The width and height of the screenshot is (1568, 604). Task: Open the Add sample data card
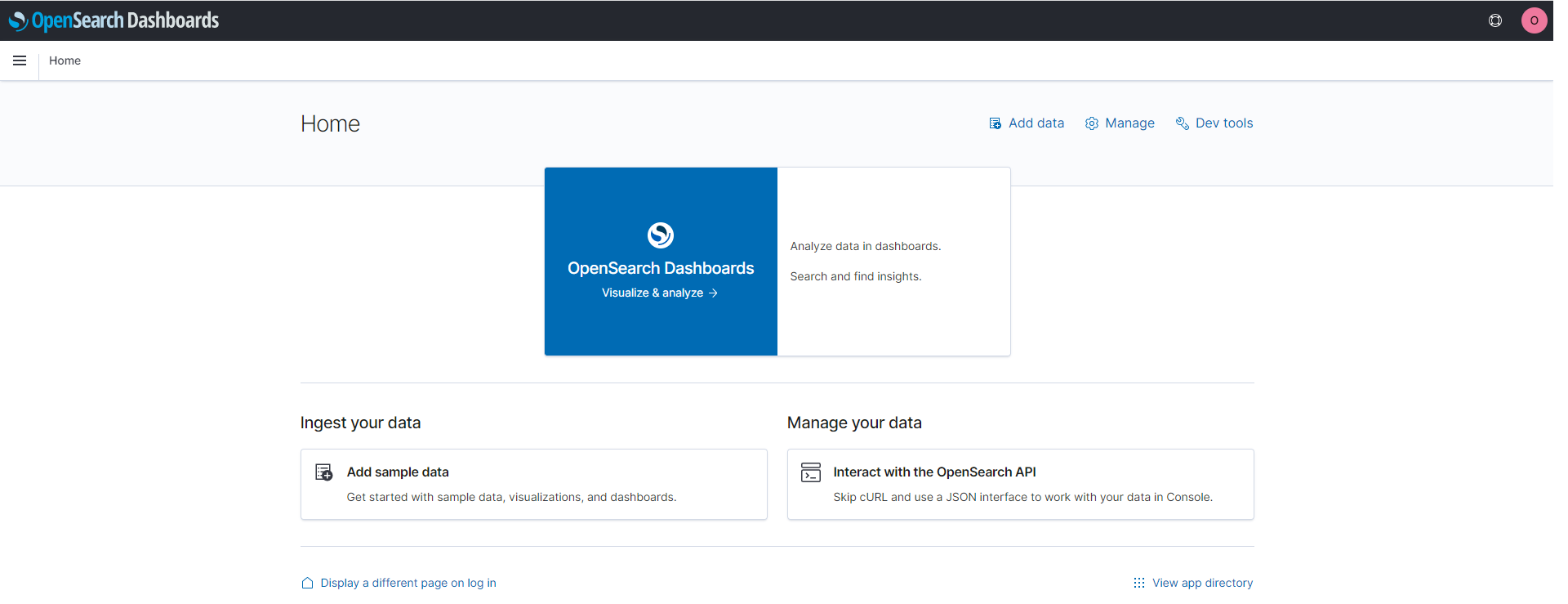(534, 484)
